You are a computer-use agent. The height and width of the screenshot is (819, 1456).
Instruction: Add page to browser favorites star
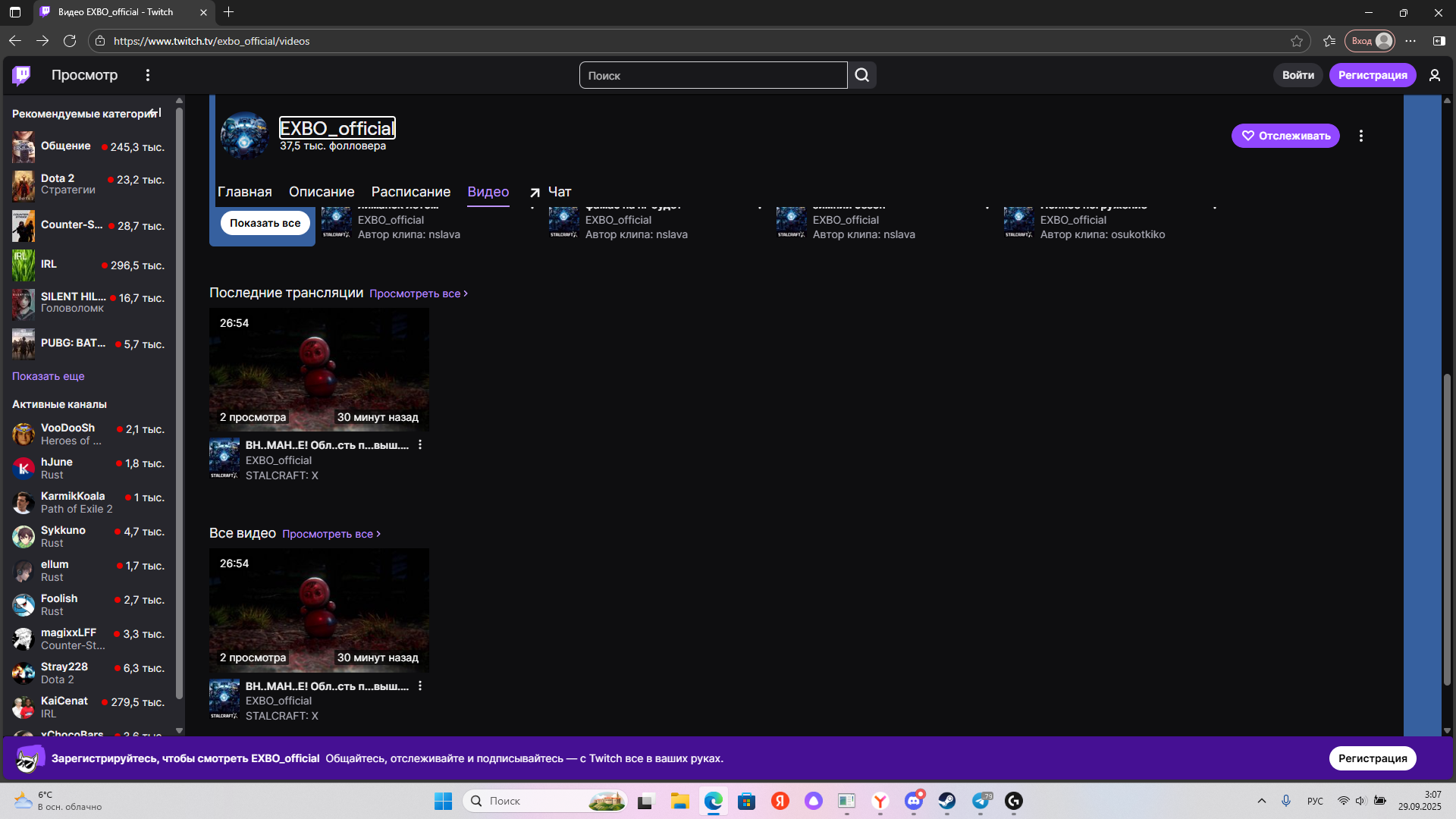(x=1297, y=41)
